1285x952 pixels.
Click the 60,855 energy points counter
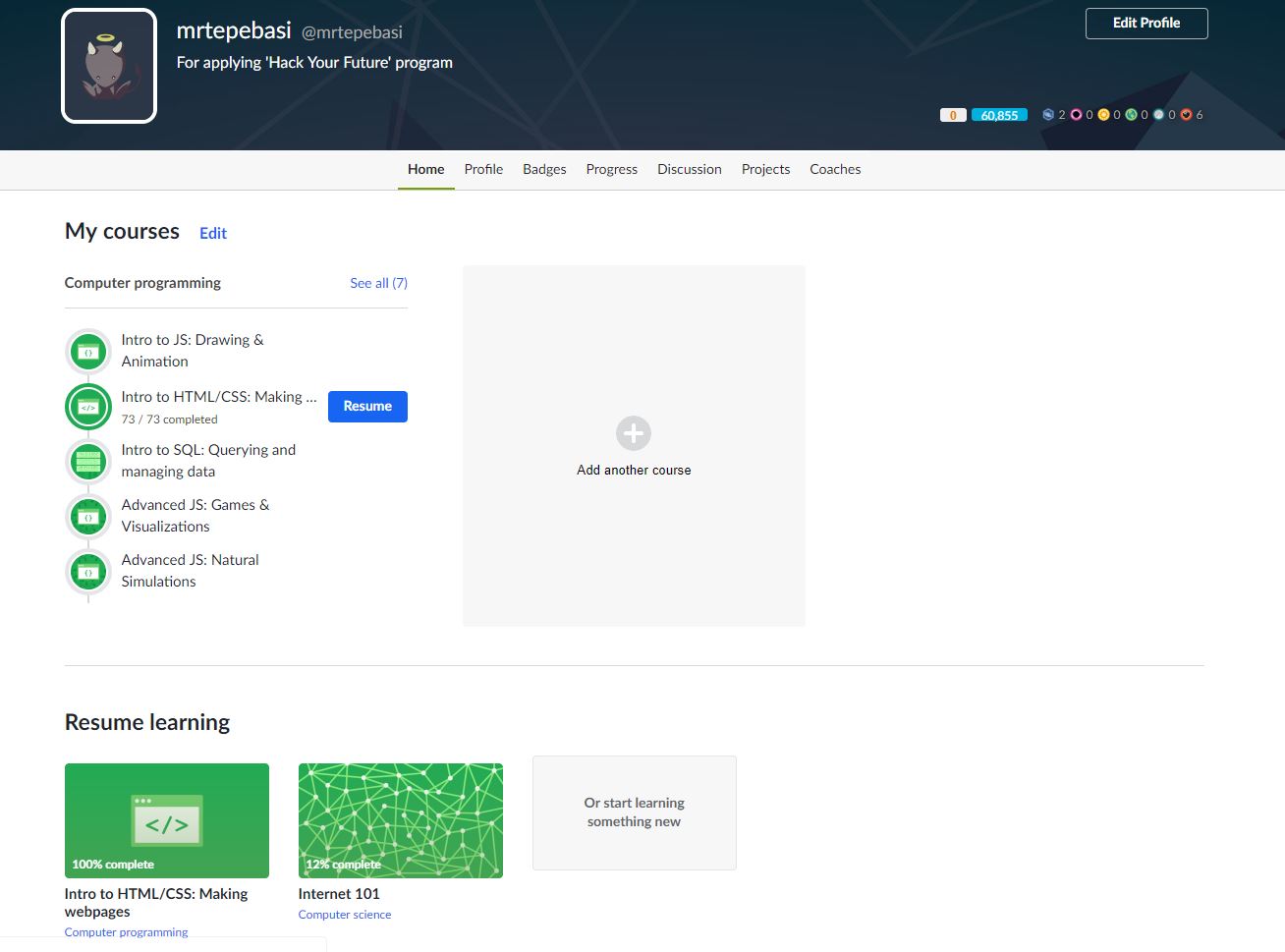point(999,115)
